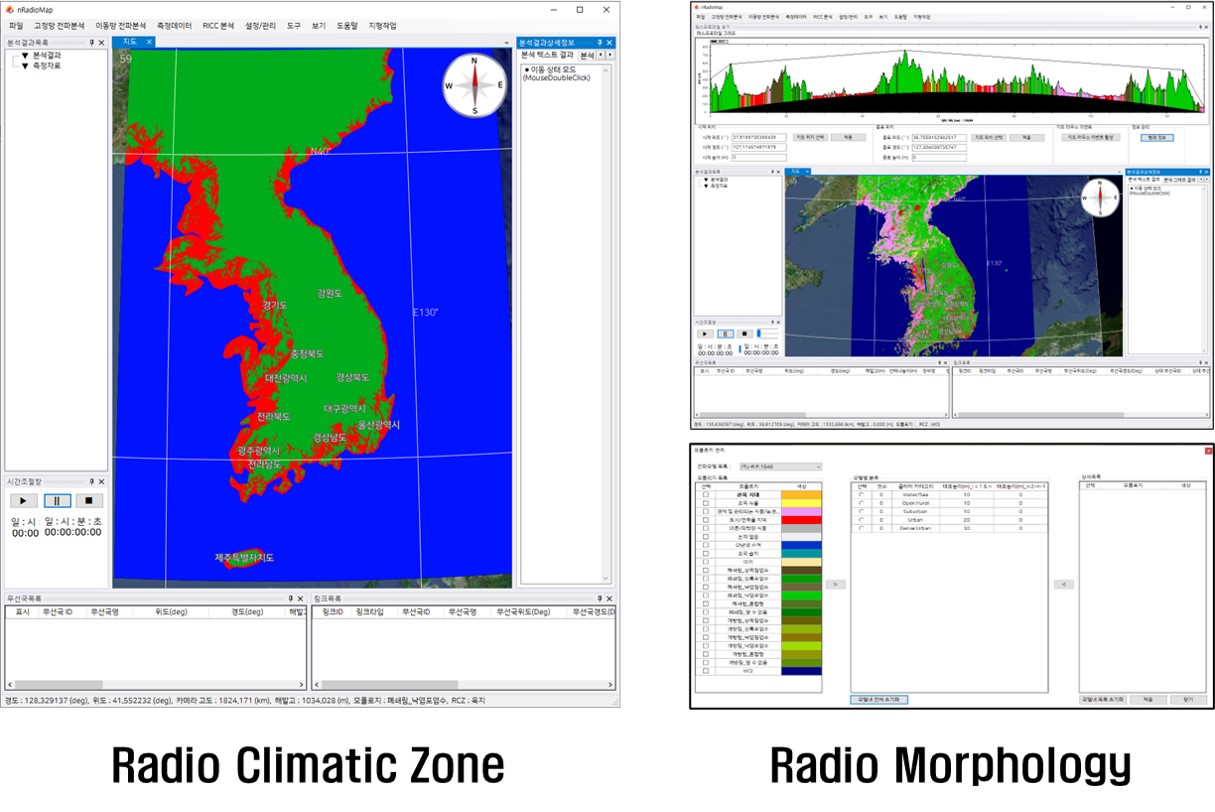Select the Dense Urban radio button in the dialog
Viewport: 1215px width, 812px height.
coord(862,528)
